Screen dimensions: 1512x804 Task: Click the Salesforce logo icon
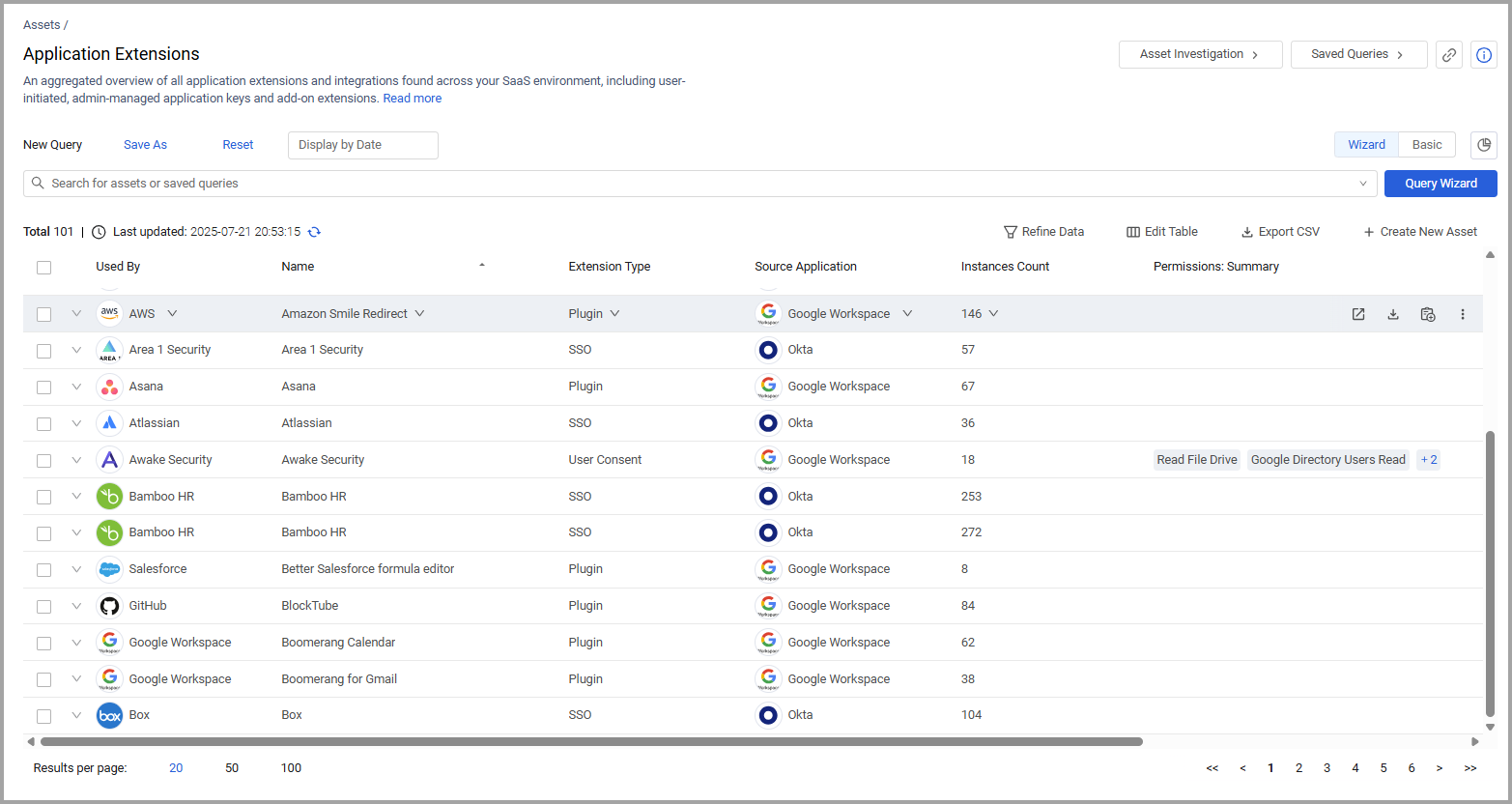pos(109,569)
